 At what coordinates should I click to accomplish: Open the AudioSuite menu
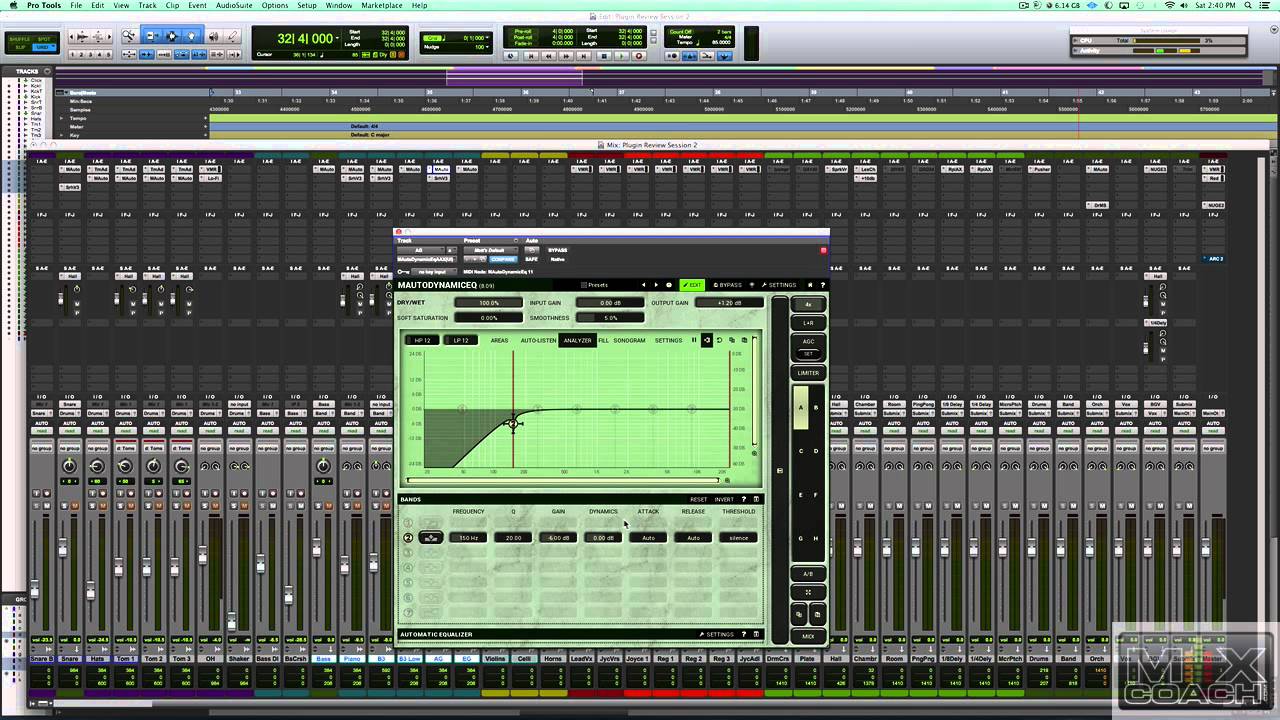pyautogui.click(x=233, y=5)
